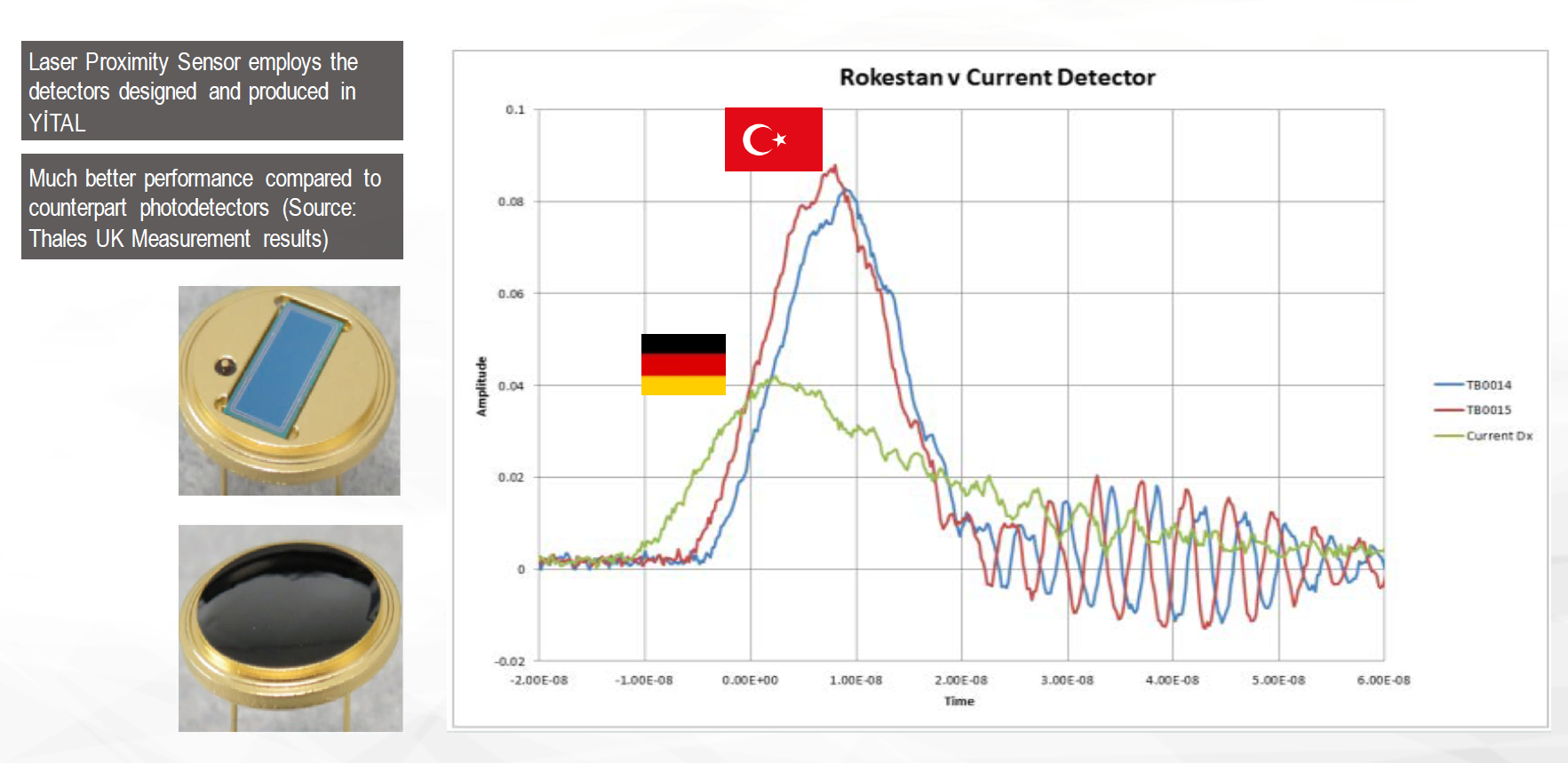Click the 0.00E+00 tick on time axis
The height and width of the screenshot is (763, 1568).
750,680
